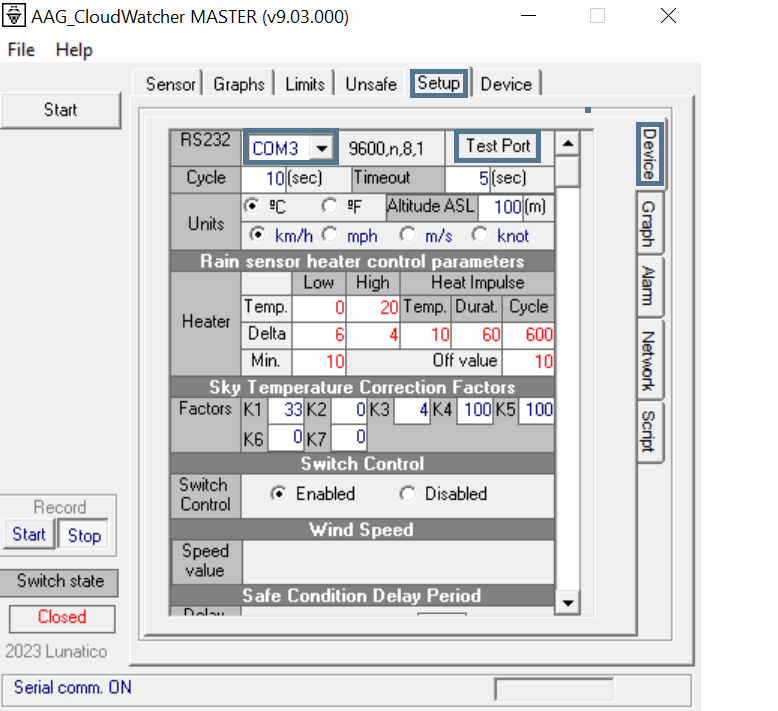Set Switch Control to Disabled
The width and height of the screenshot is (778, 711).
click(x=408, y=494)
